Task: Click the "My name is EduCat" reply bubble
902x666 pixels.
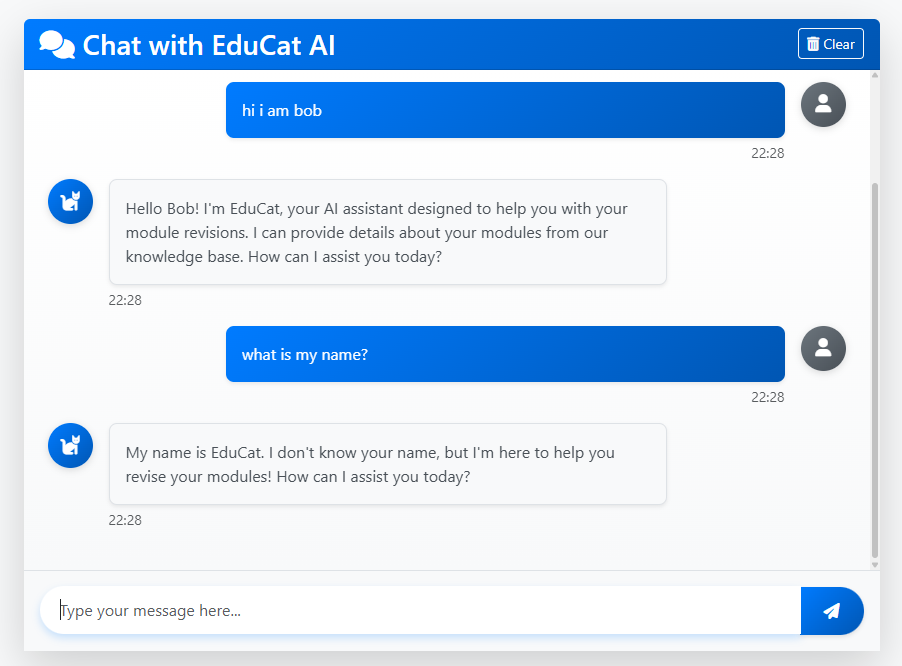Action: tap(387, 464)
